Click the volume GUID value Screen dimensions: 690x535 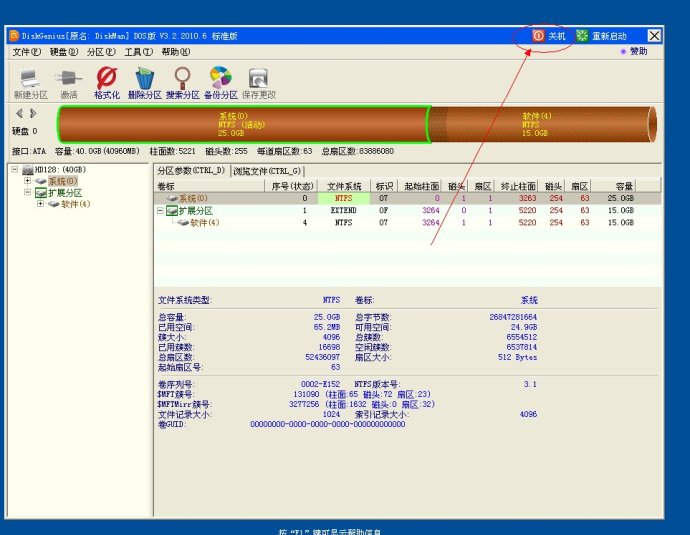[x=327, y=424]
